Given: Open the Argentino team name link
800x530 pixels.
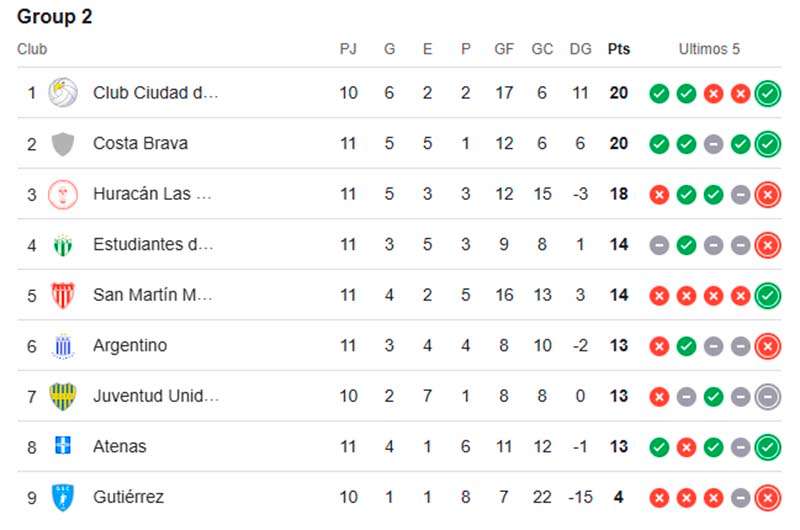Looking at the screenshot, I should [130, 346].
